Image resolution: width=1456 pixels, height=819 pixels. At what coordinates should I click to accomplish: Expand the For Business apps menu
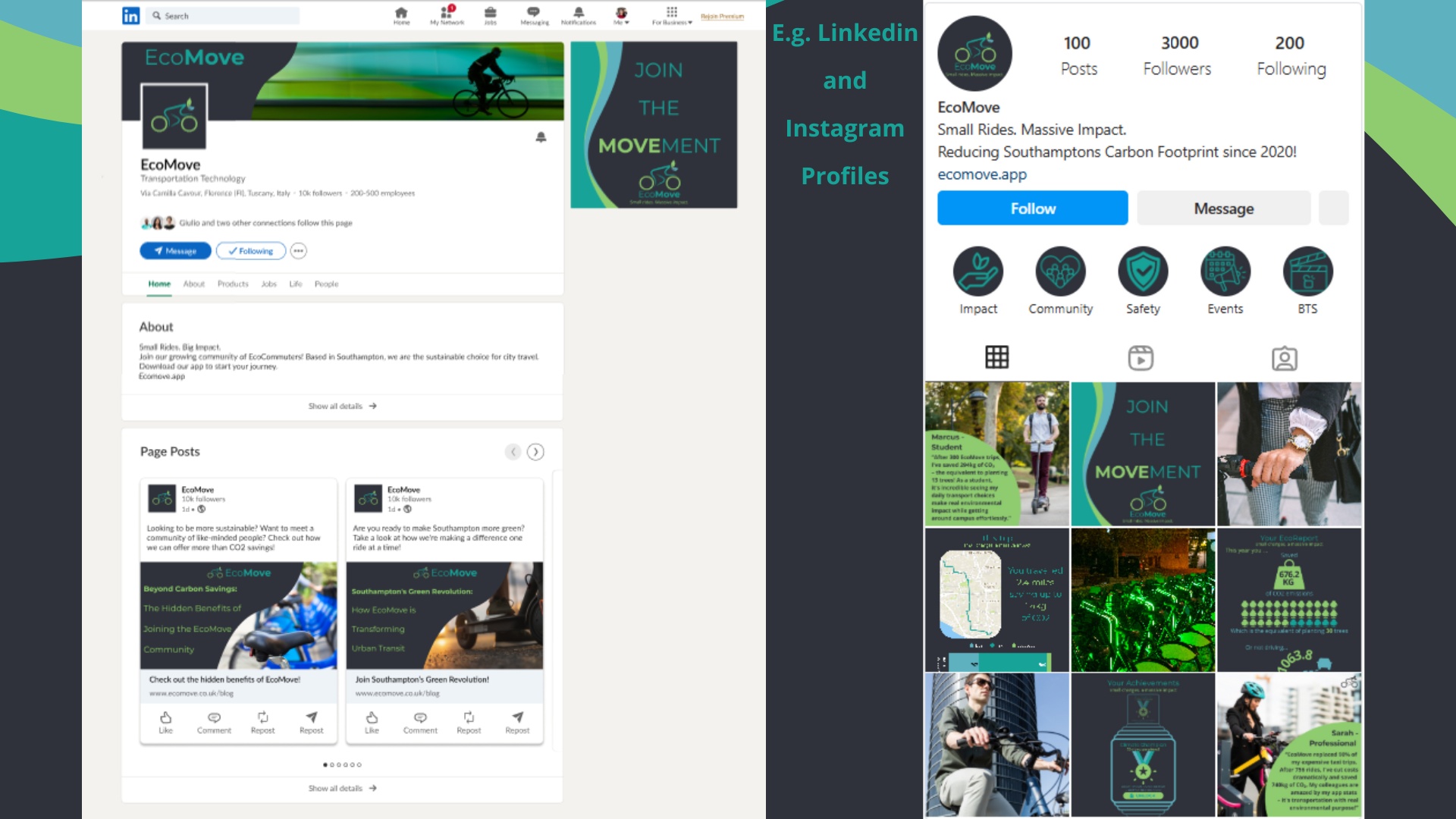click(672, 15)
